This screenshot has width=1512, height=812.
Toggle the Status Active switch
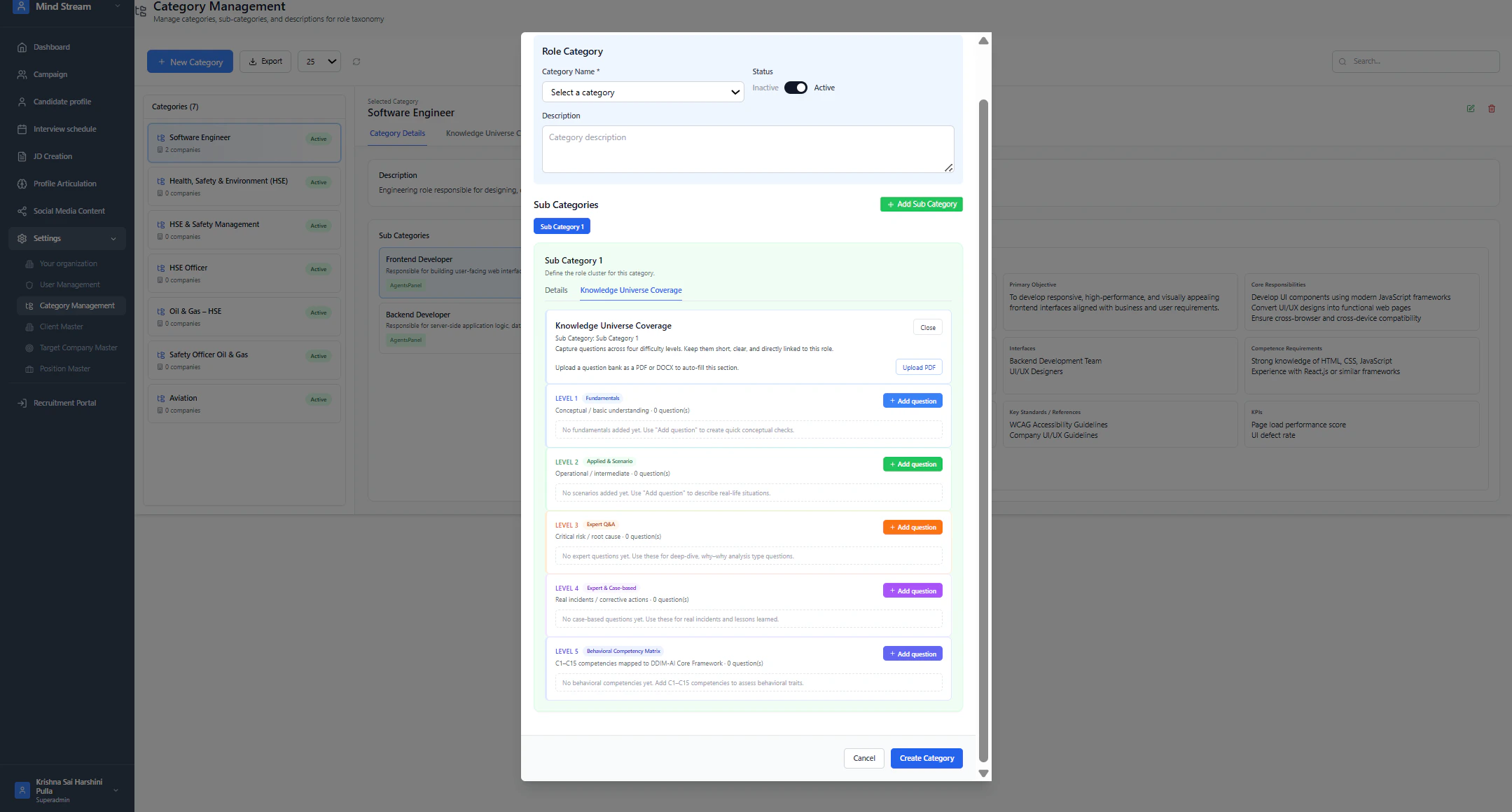pyautogui.click(x=796, y=88)
